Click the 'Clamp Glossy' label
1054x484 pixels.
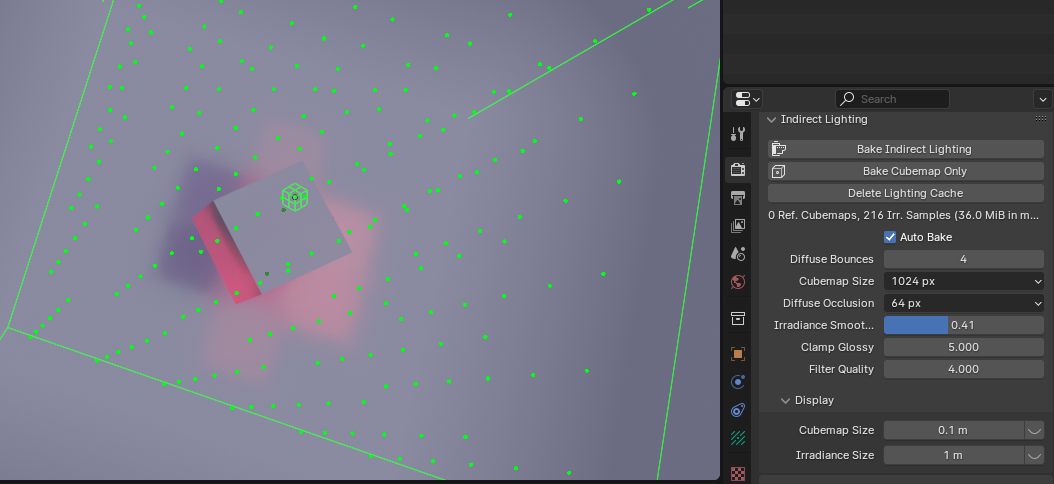(x=838, y=348)
